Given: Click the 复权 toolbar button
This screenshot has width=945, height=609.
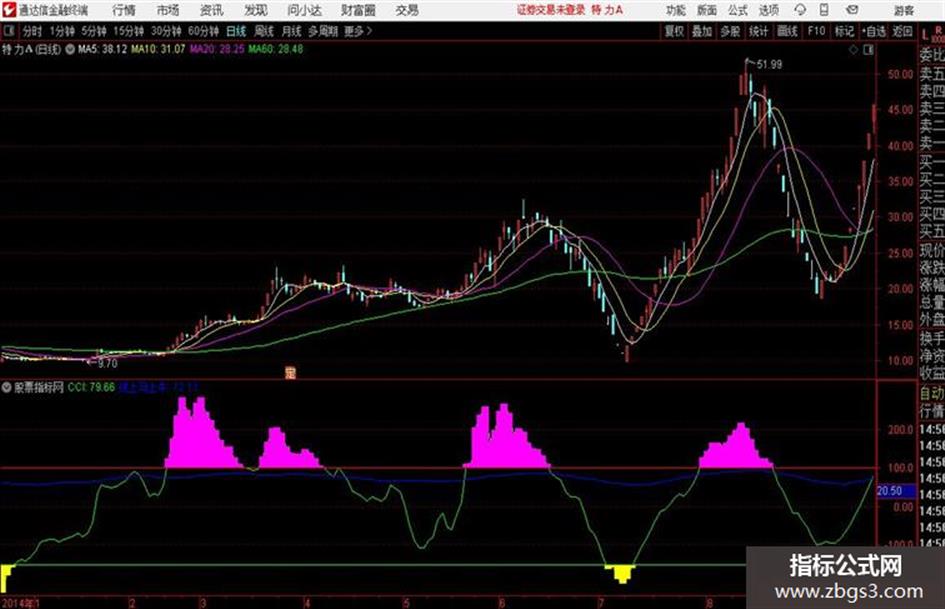Looking at the screenshot, I should pyautogui.click(x=674, y=31).
